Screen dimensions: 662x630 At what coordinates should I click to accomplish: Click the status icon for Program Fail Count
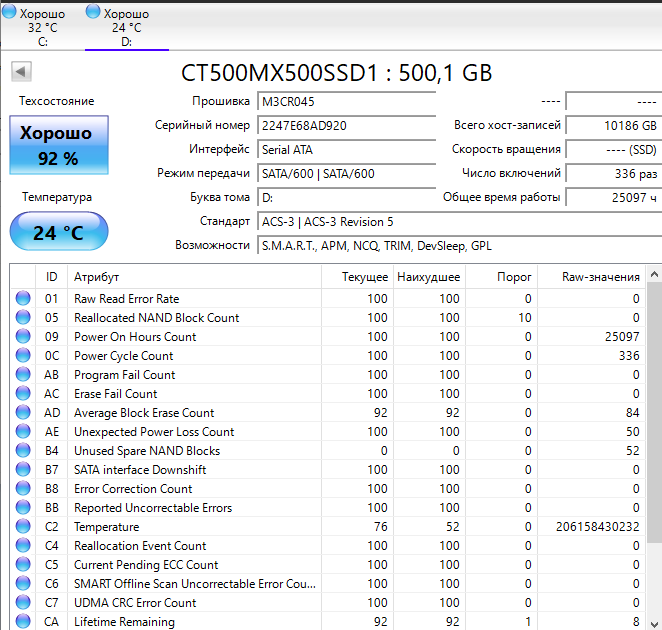[23, 374]
